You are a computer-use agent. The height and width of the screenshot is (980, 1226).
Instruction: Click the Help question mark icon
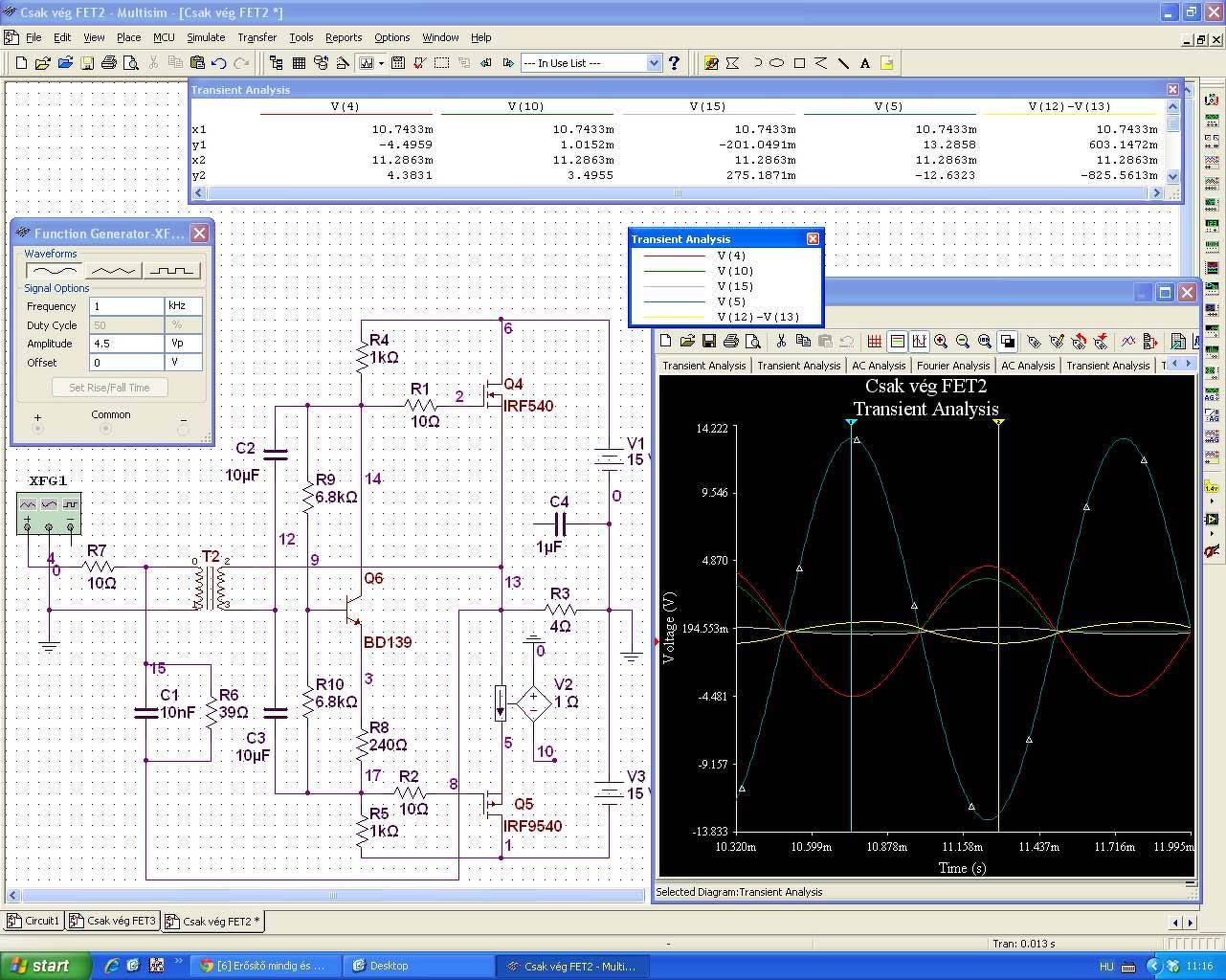pyautogui.click(x=675, y=63)
